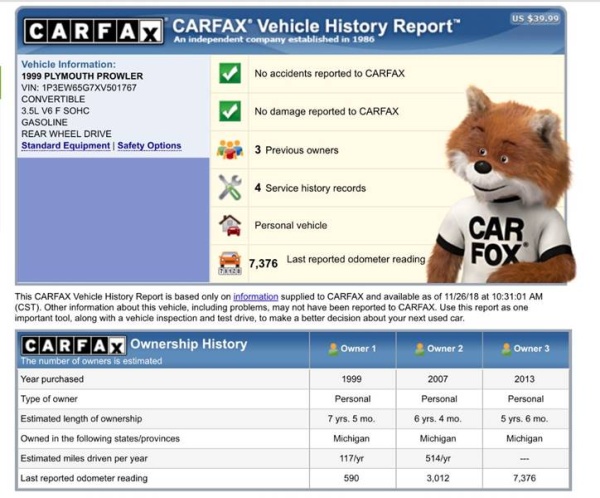
Task: Click the CARFAX logo in Ownership History
Action: 72,345
